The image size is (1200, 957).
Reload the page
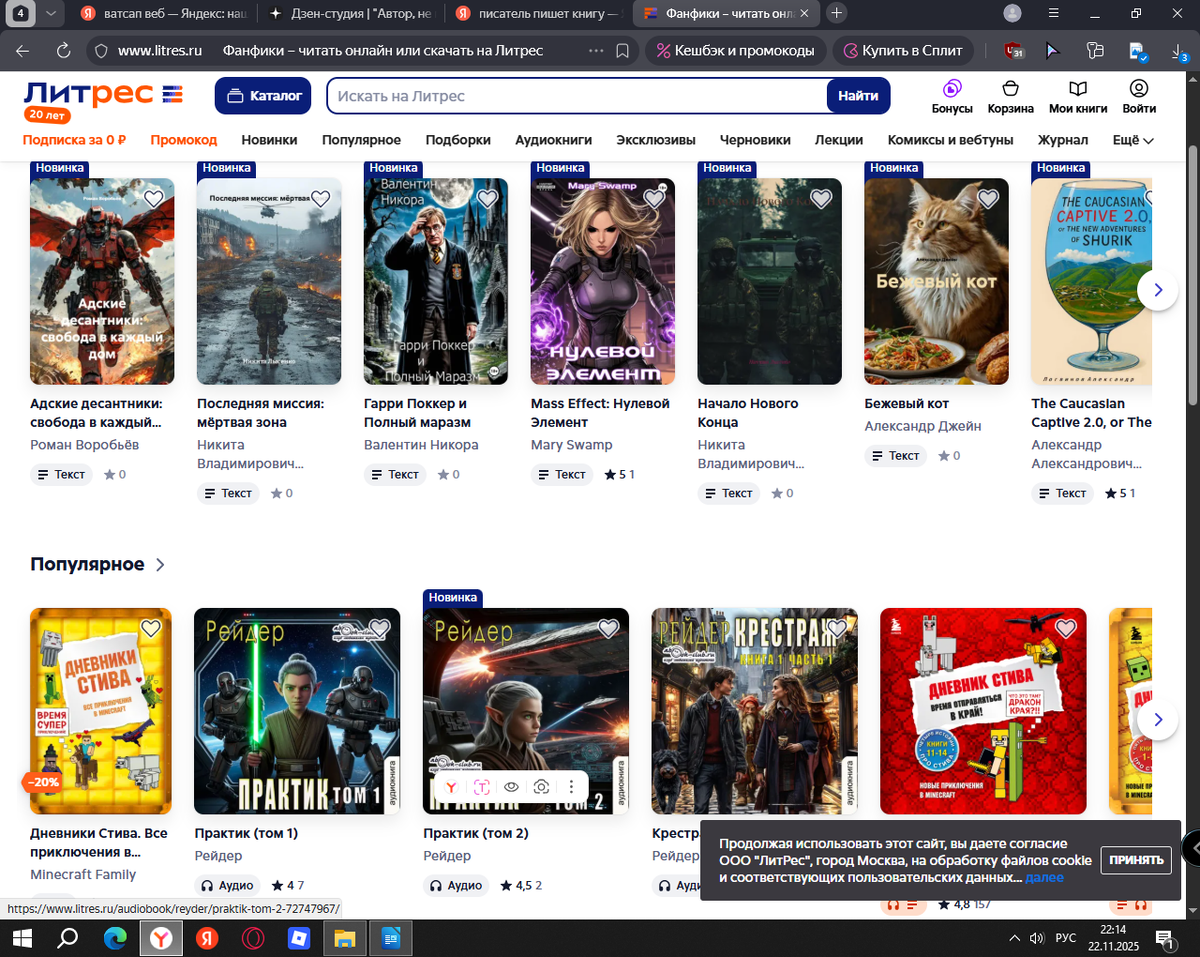pos(63,50)
